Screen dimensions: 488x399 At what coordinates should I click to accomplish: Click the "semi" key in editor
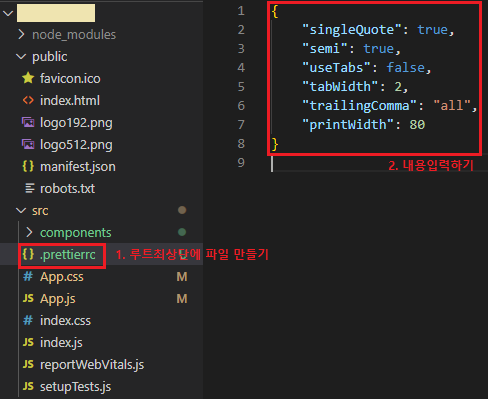point(325,49)
